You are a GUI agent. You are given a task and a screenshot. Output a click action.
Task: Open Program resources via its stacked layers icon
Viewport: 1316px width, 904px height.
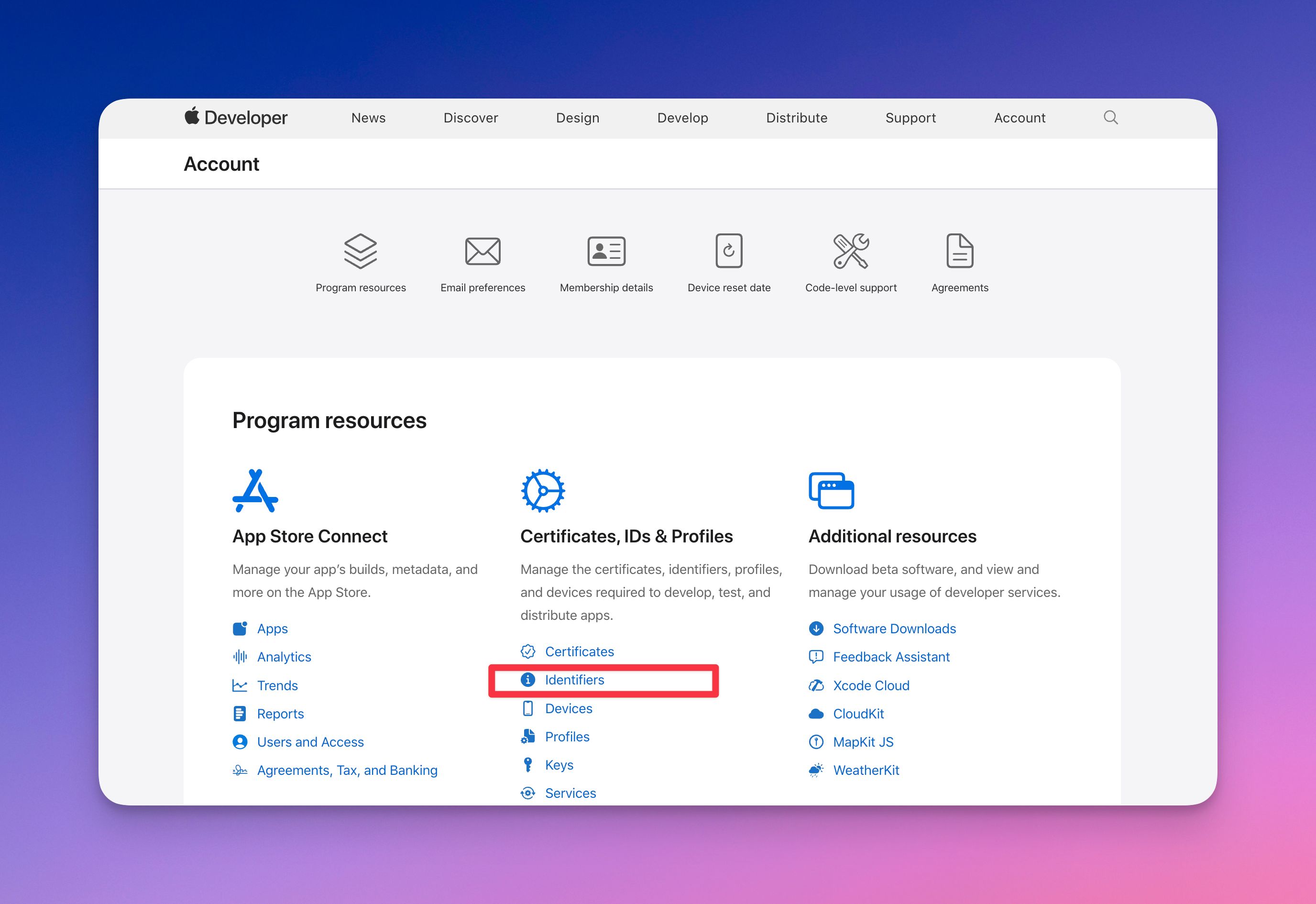360,251
